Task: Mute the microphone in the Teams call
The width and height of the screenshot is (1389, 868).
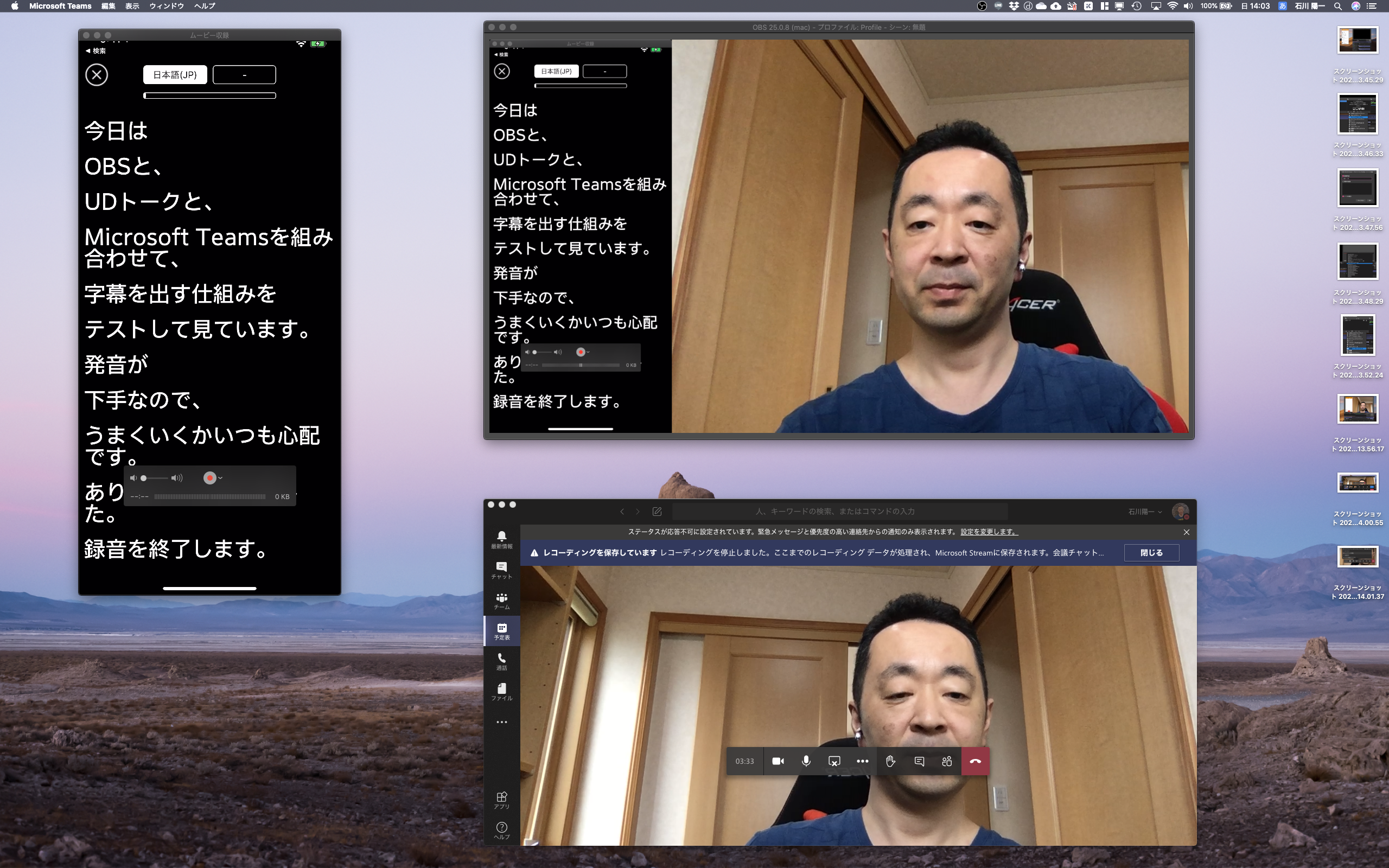Action: (x=806, y=761)
